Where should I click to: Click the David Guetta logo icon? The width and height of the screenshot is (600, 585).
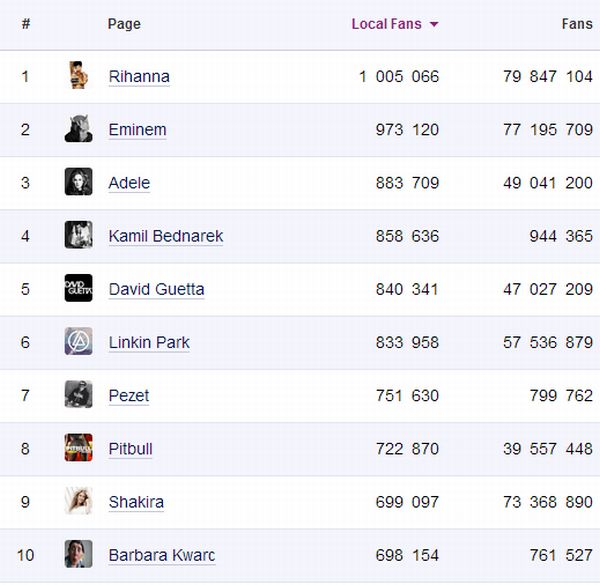pyautogui.click(x=78, y=288)
